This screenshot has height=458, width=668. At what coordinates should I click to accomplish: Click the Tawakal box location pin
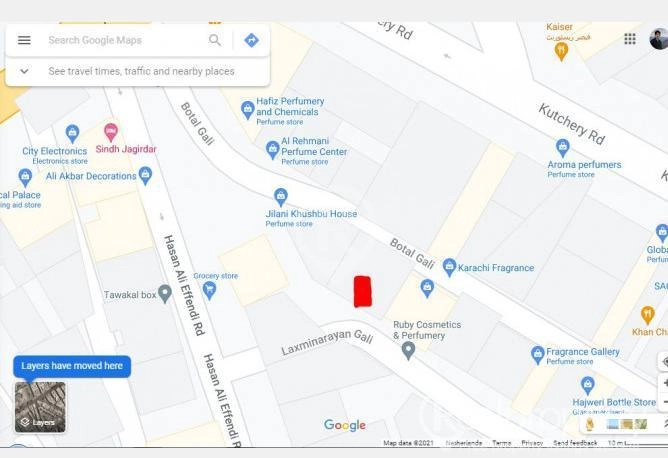[164, 294]
